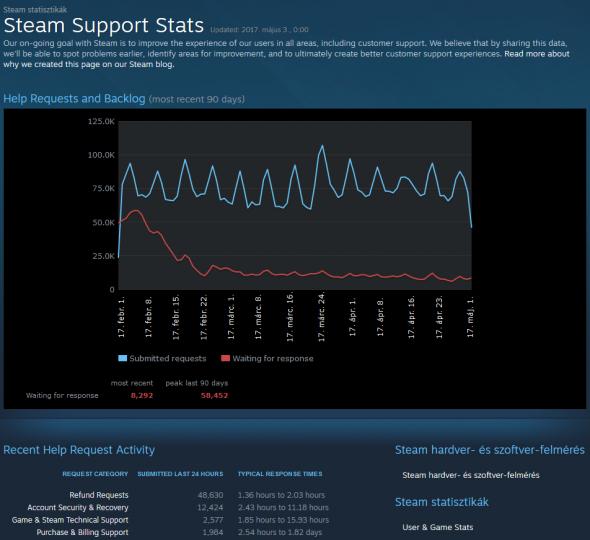Click the Steam hardver- és szoftver-felmérés heading
590x540 pixels.
click(x=490, y=450)
